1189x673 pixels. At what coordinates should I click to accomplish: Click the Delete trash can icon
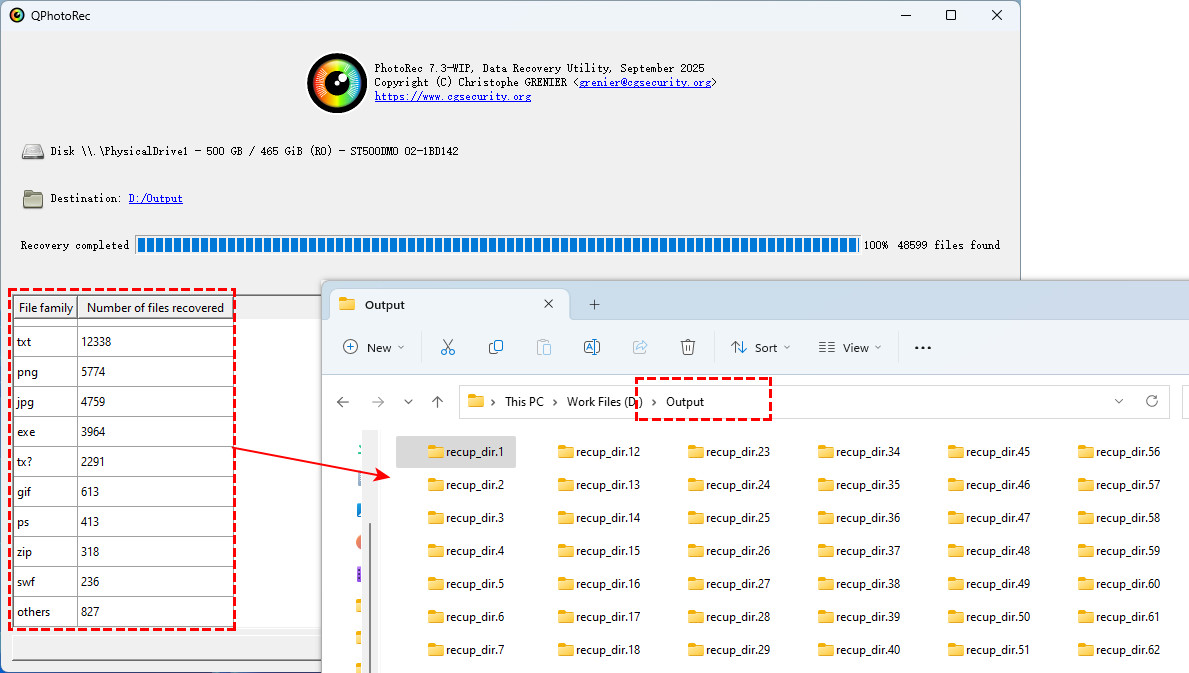(x=688, y=347)
